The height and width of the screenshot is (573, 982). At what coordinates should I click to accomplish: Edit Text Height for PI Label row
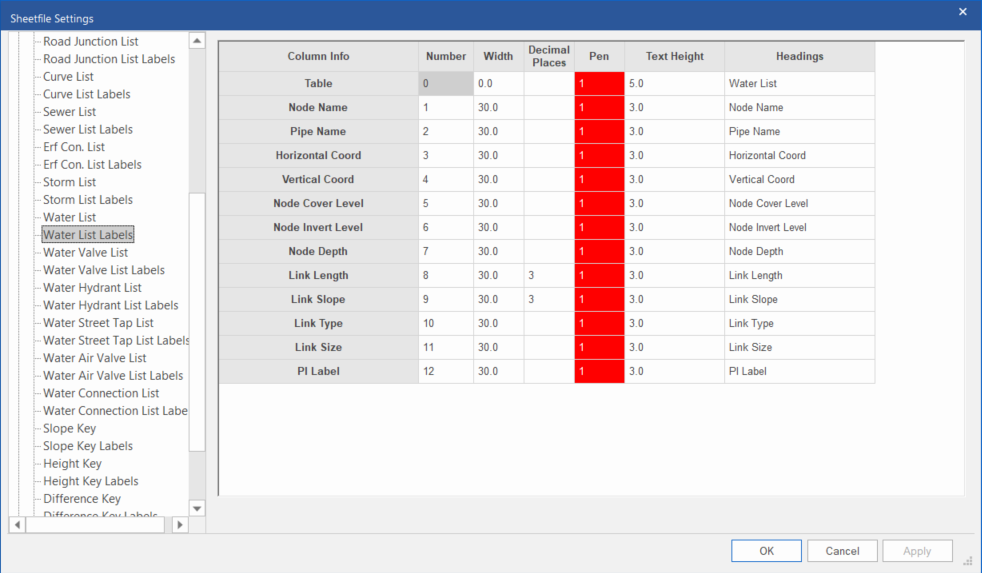tap(674, 372)
